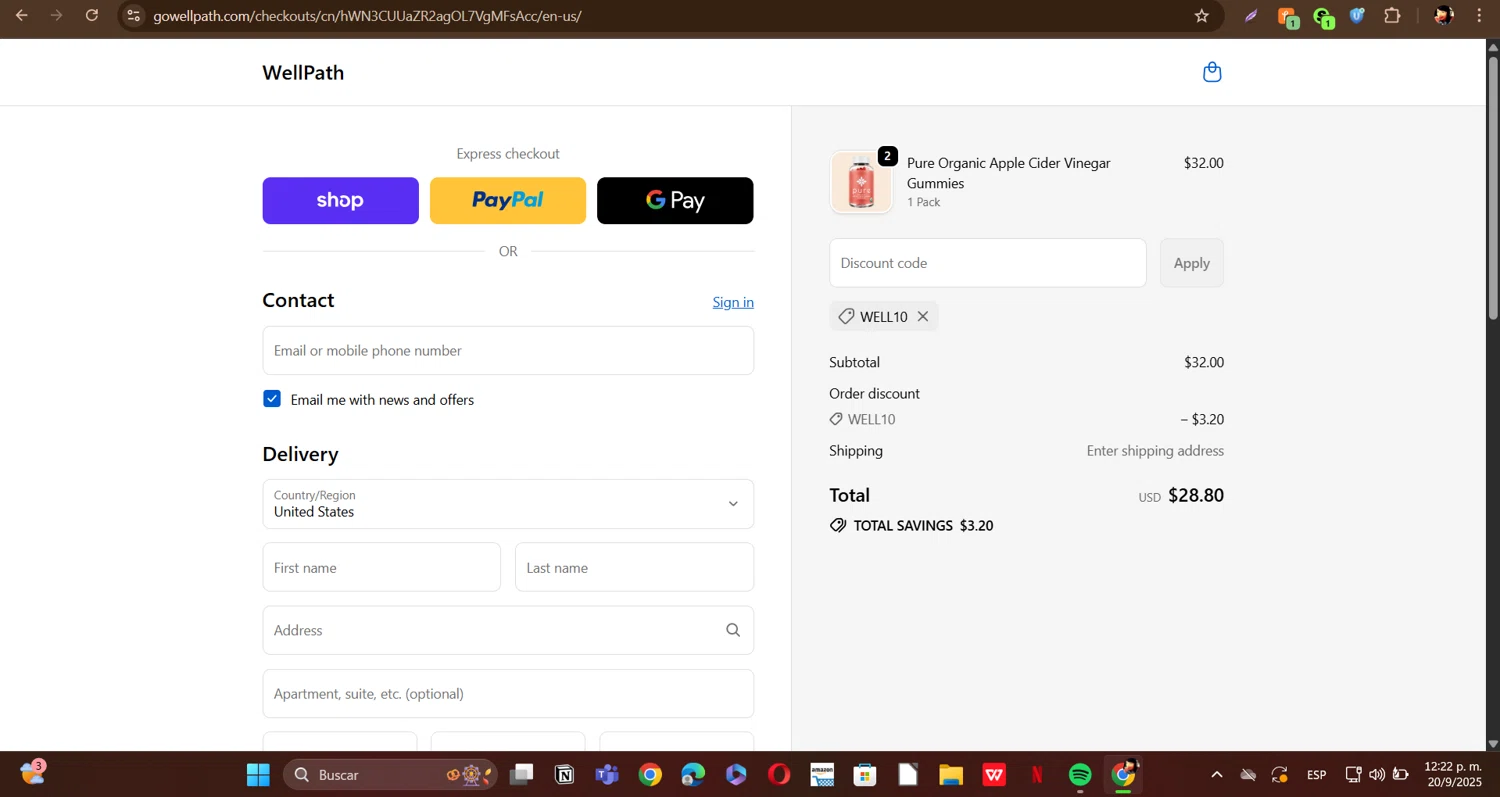Open File Explorer folder in taskbar
Viewport: 1500px width, 797px height.
[x=950, y=775]
